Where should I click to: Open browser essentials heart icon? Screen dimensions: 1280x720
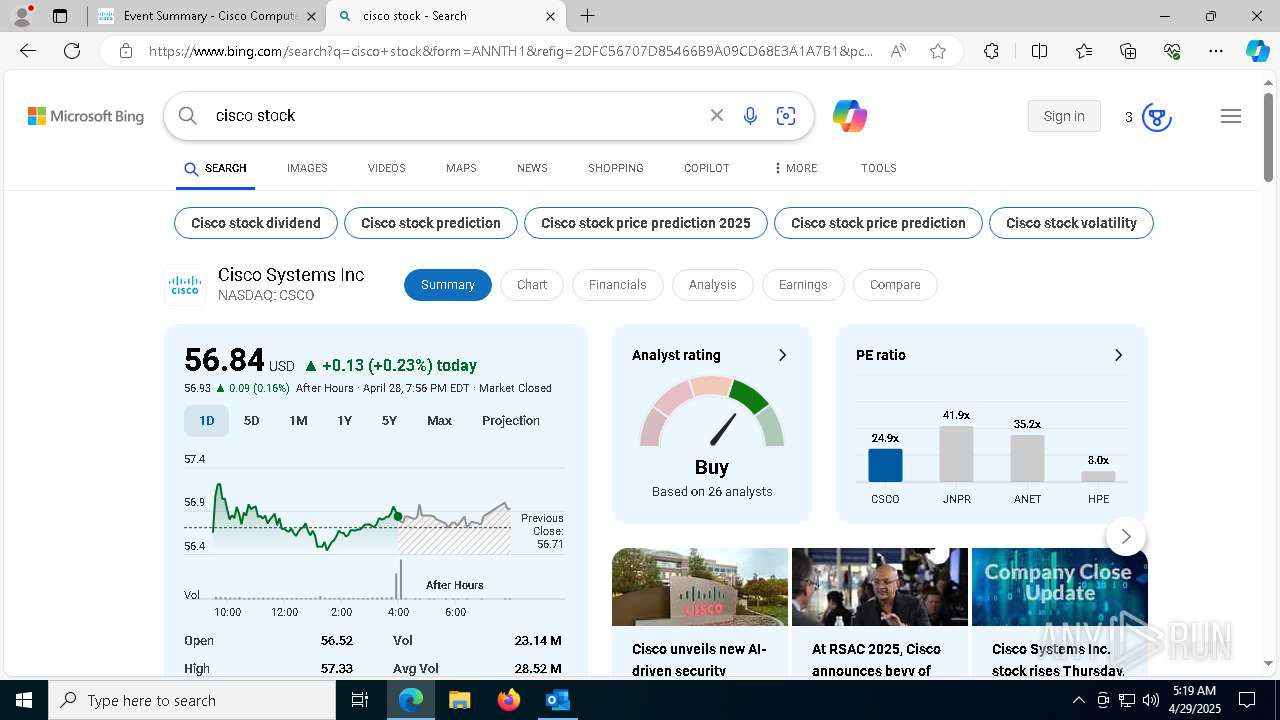pos(1172,51)
